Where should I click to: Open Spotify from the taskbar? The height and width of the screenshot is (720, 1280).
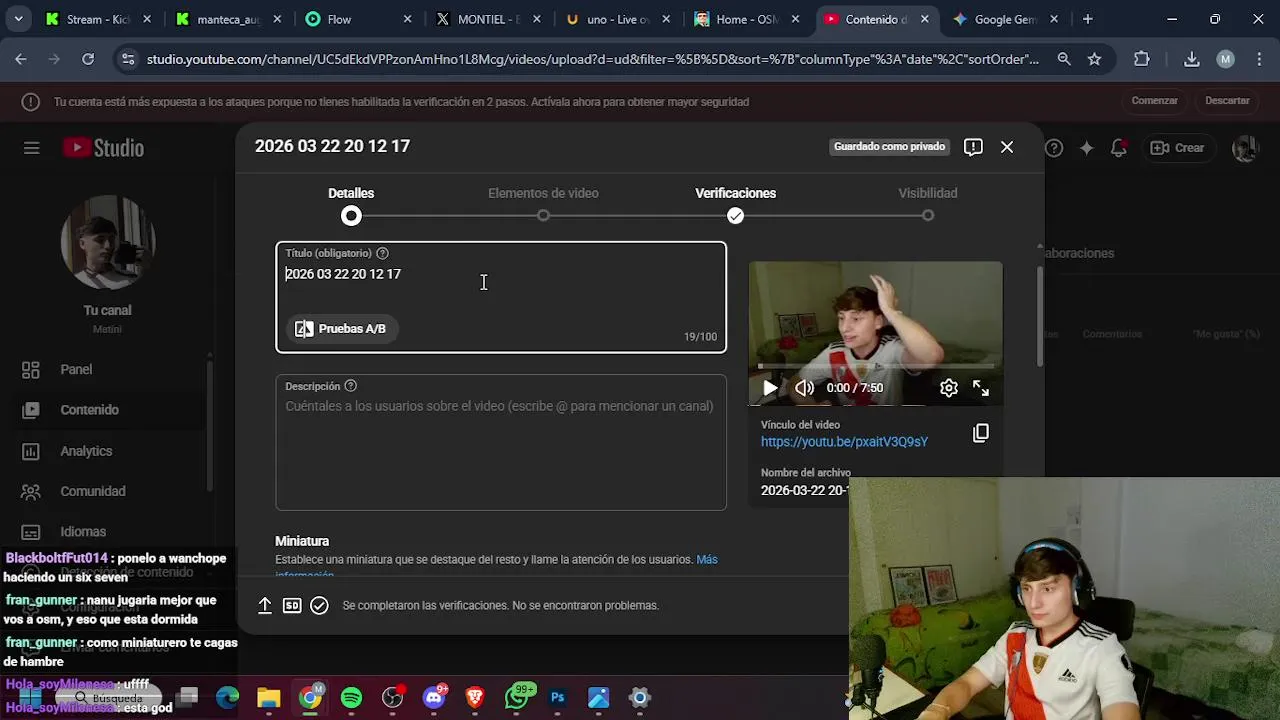[x=351, y=698]
